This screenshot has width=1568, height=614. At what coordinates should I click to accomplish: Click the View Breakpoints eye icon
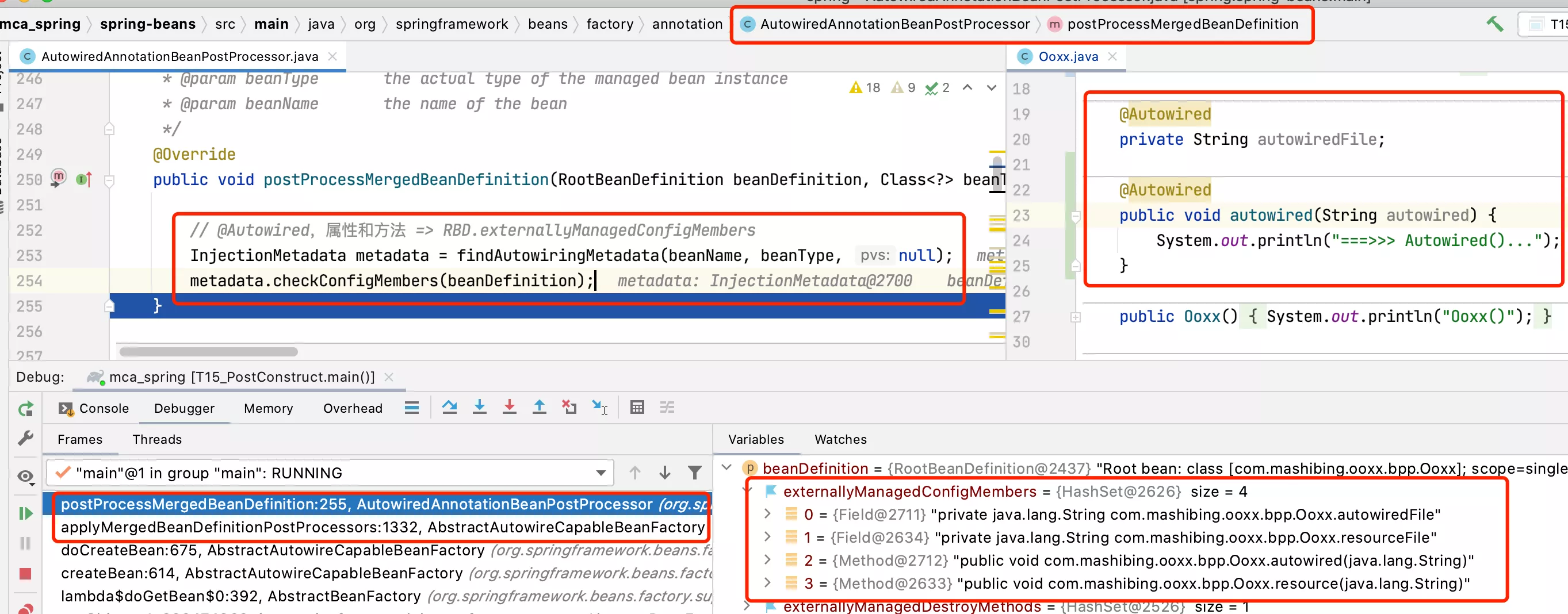(25, 476)
